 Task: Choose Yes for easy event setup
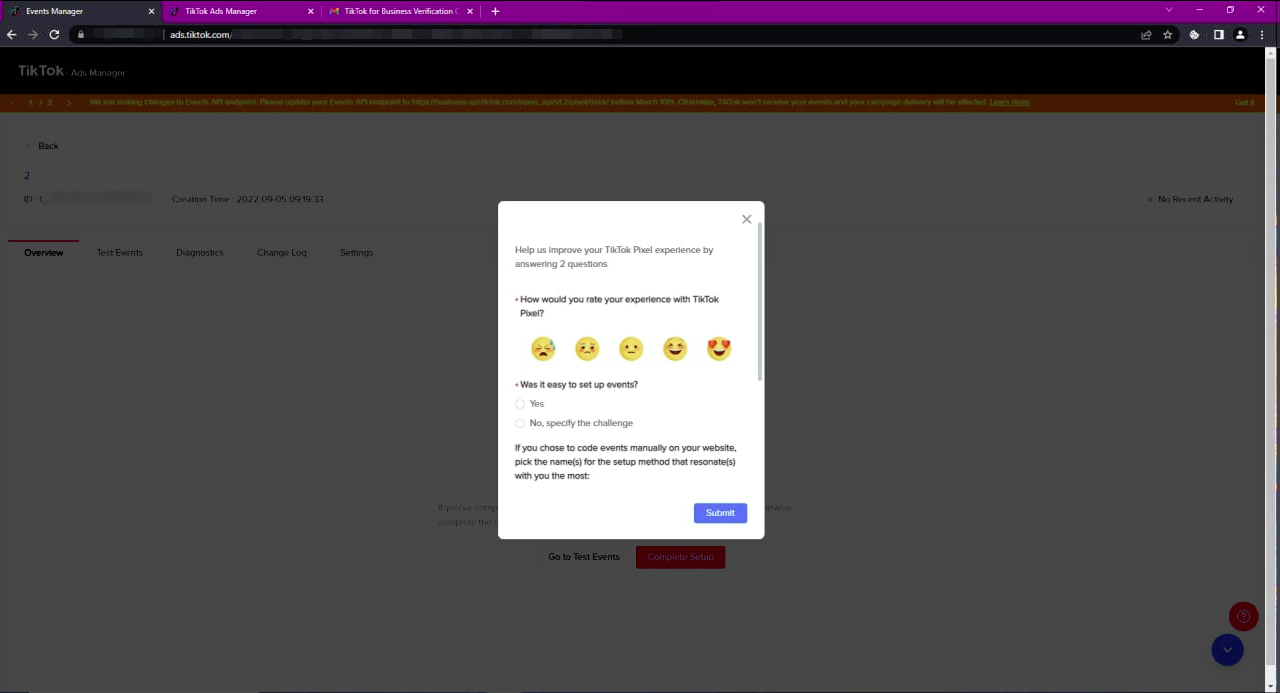[x=520, y=404]
